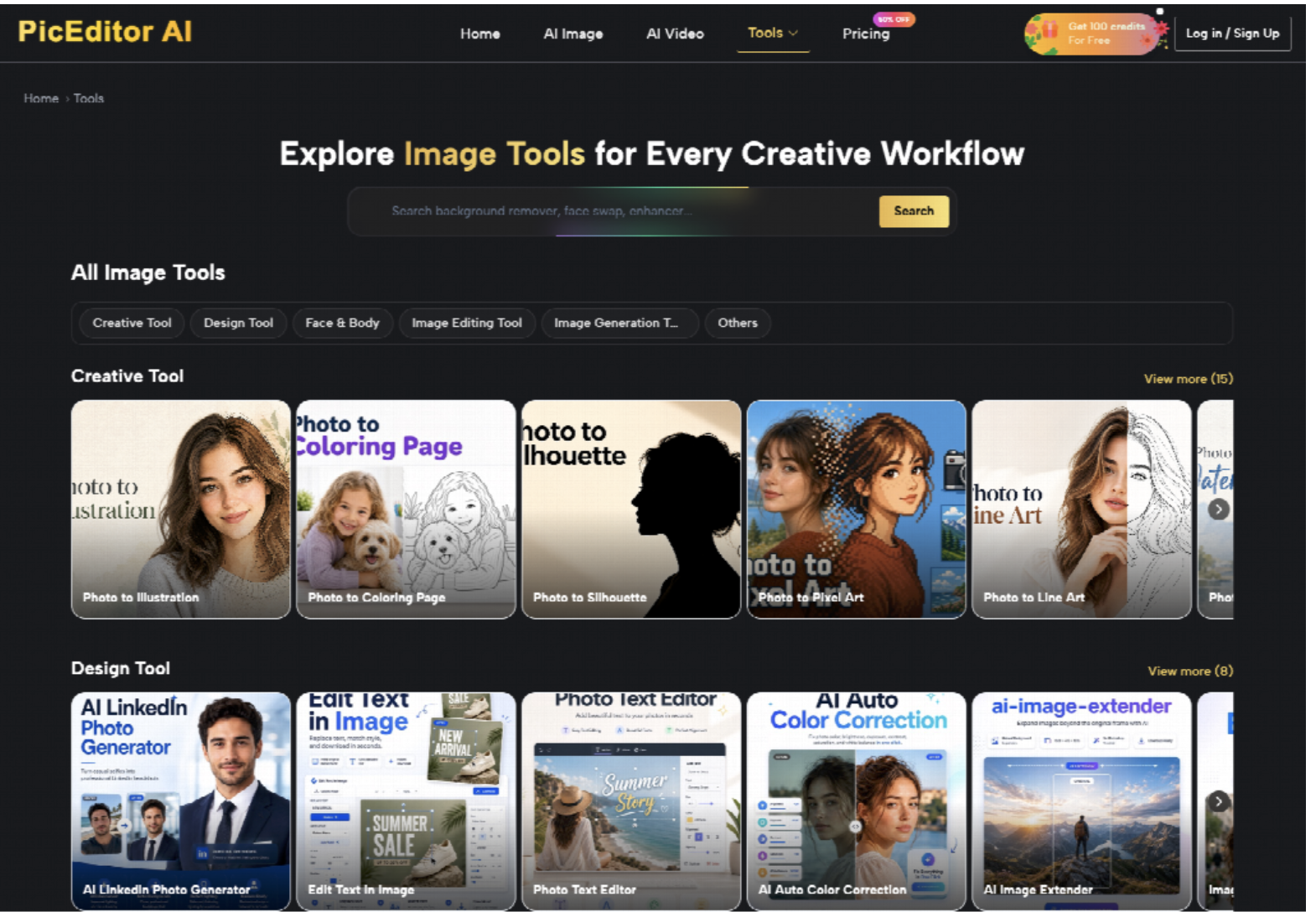
Task: Open the AI Video menu item
Action: (x=675, y=34)
